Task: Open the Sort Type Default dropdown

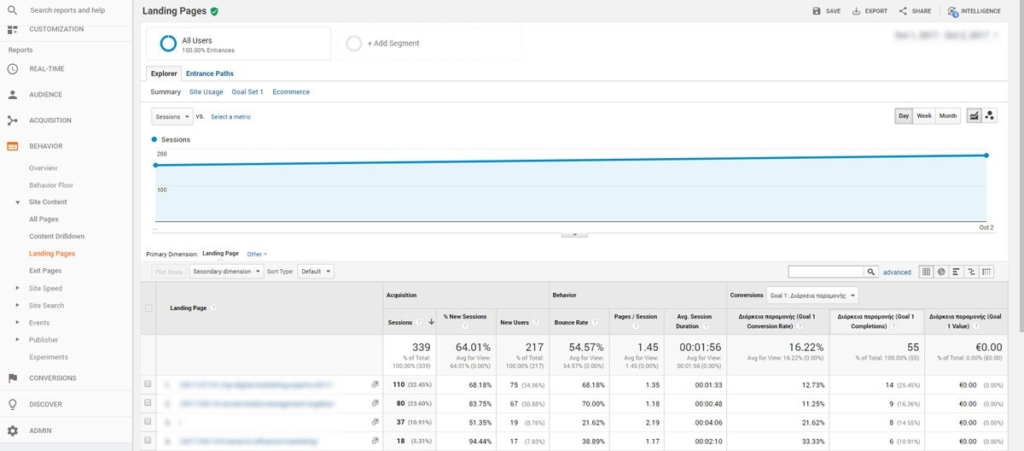Action: [315, 271]
